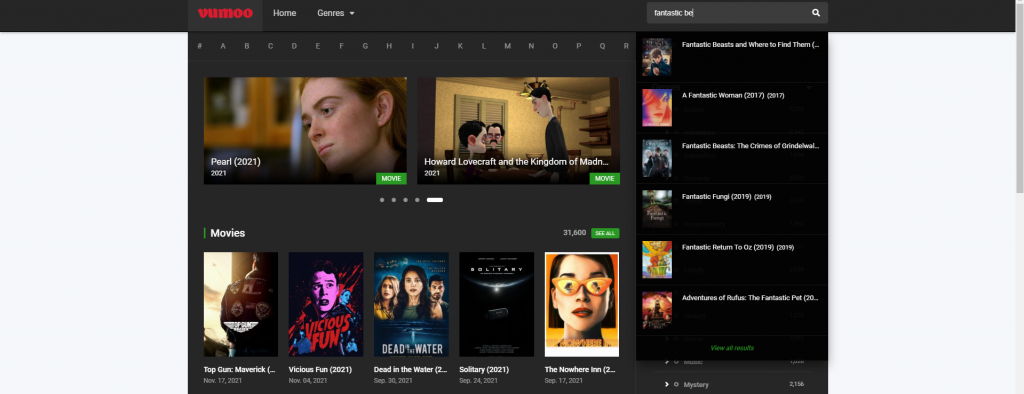
Task: Expand the Mystery genre chevron
Action: click(x=667, y=384)
